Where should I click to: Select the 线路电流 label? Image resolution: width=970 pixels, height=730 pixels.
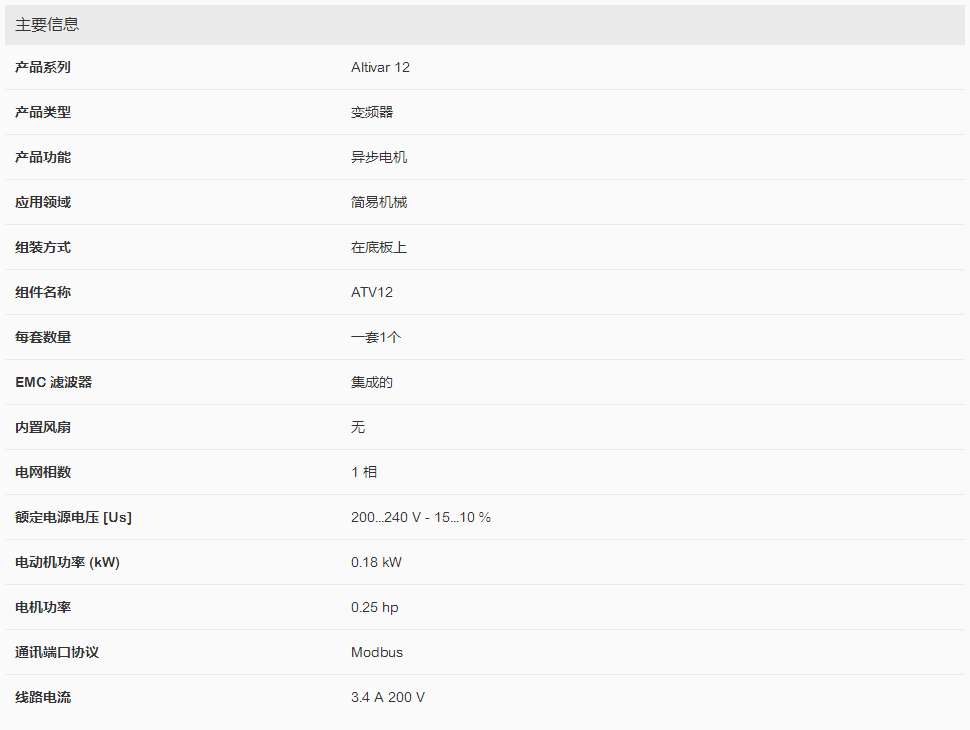coord(43,698)
